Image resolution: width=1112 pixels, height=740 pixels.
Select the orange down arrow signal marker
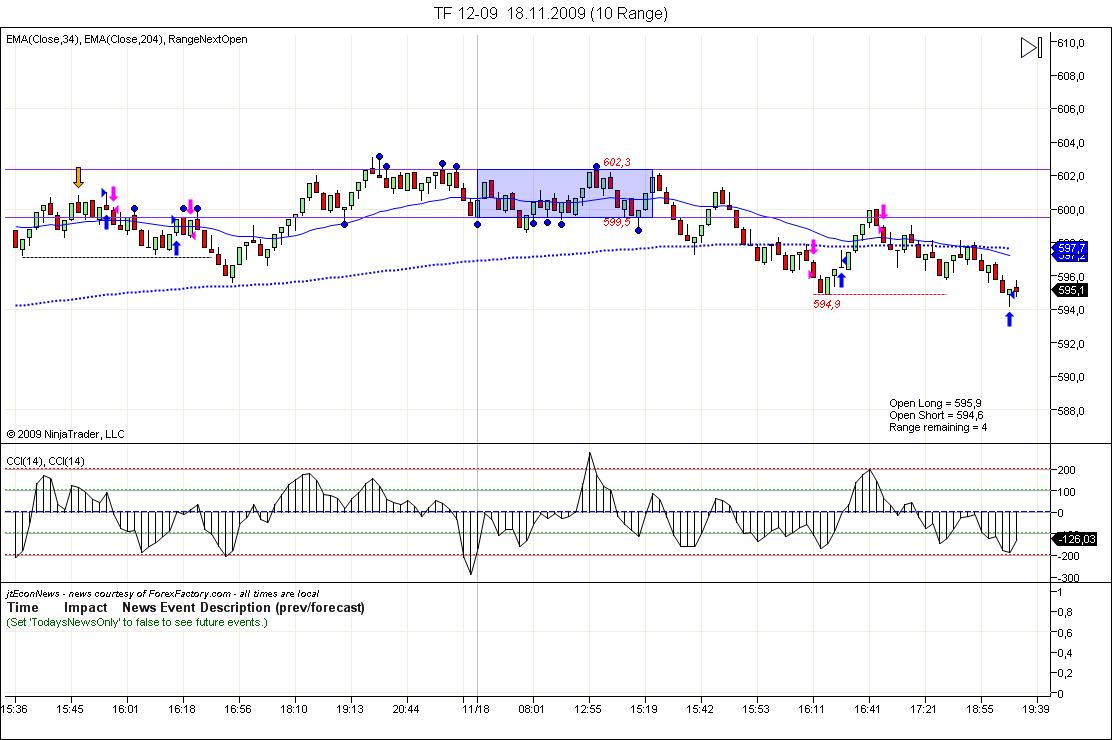click(78, 178)
